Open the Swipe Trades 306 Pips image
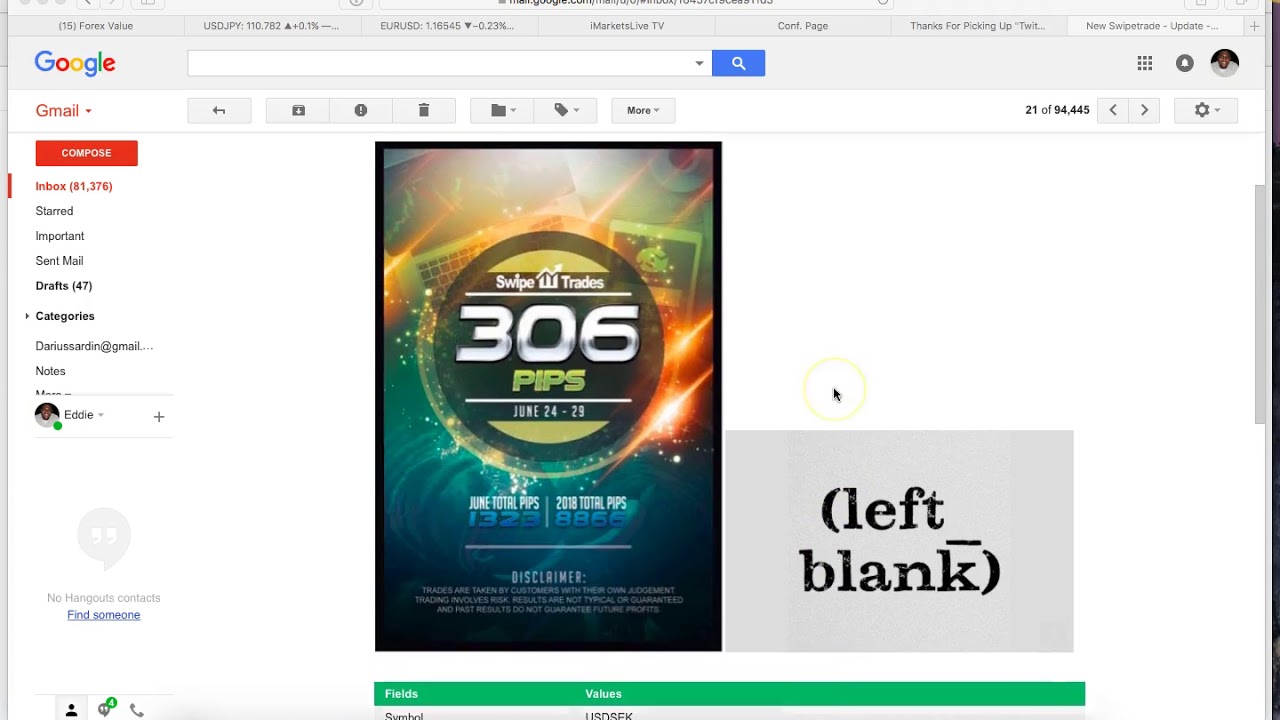This screenshot has width=1280, height=720. point(548,396)
